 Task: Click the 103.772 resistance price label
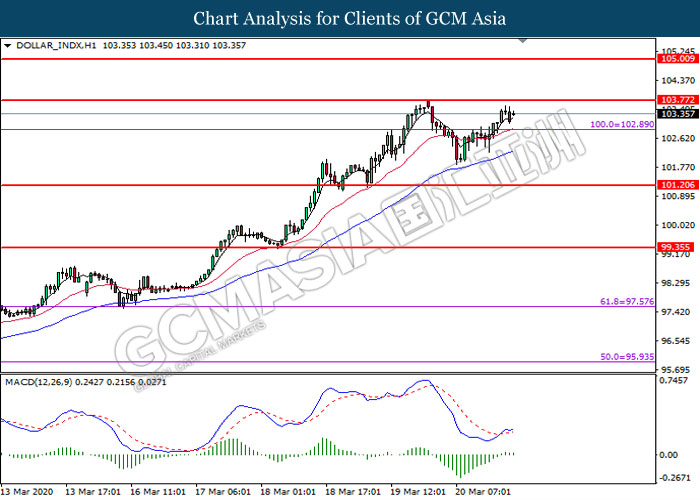pyautogui.click(x=678, y=100)
